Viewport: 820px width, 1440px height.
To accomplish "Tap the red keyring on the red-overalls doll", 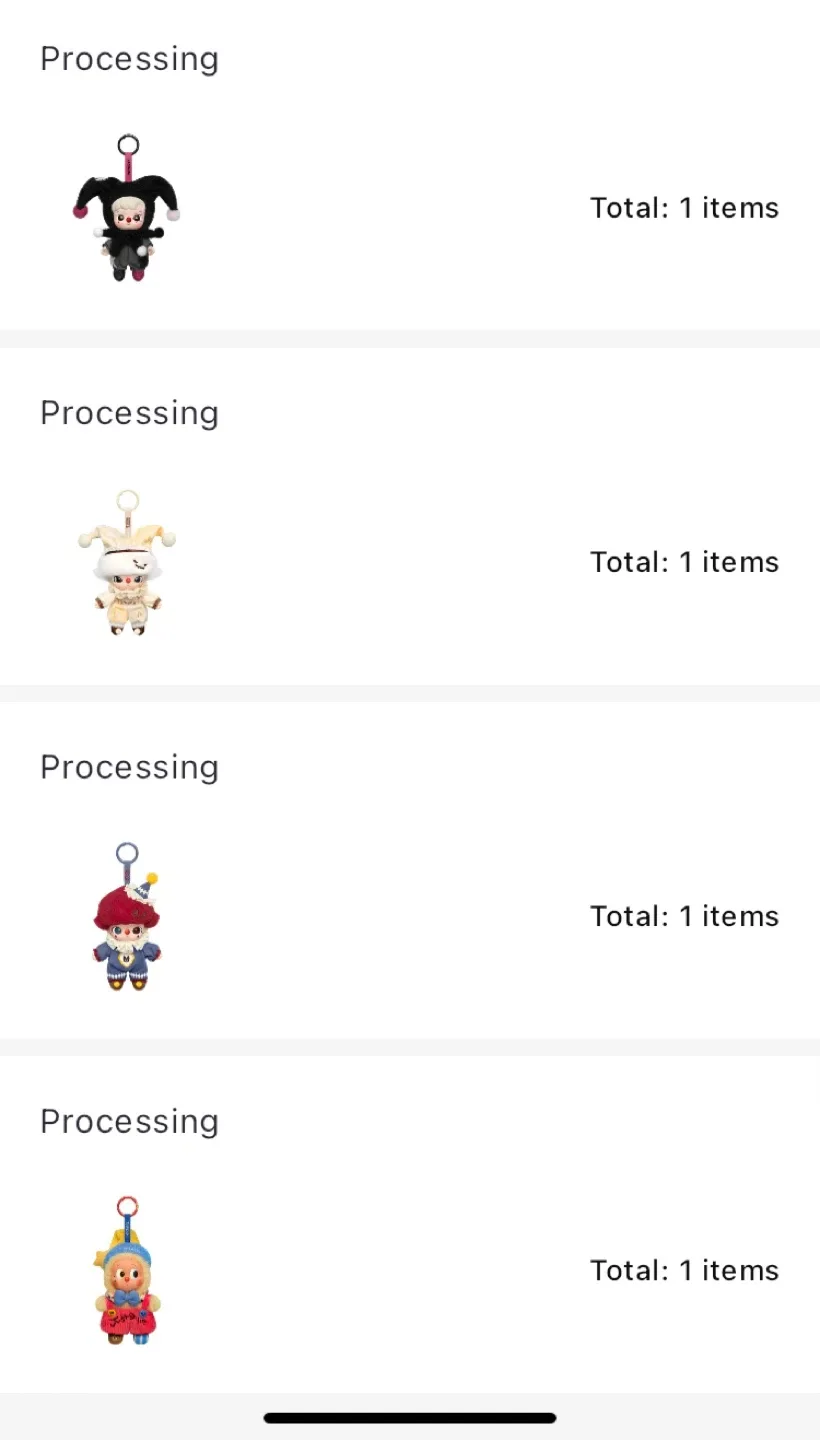I will [127, 1206].
